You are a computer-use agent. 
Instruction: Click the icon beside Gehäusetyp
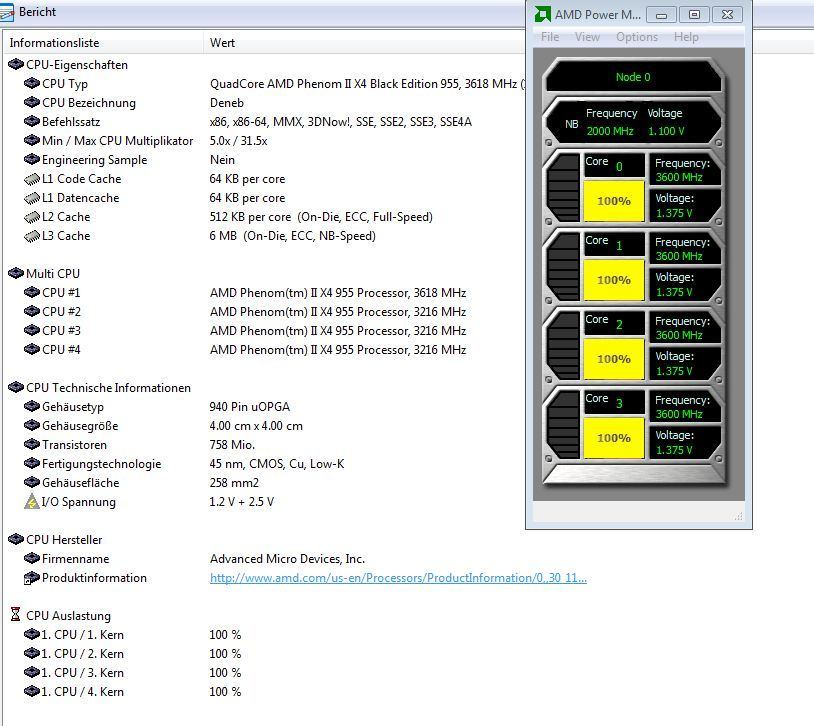[32, 406]
